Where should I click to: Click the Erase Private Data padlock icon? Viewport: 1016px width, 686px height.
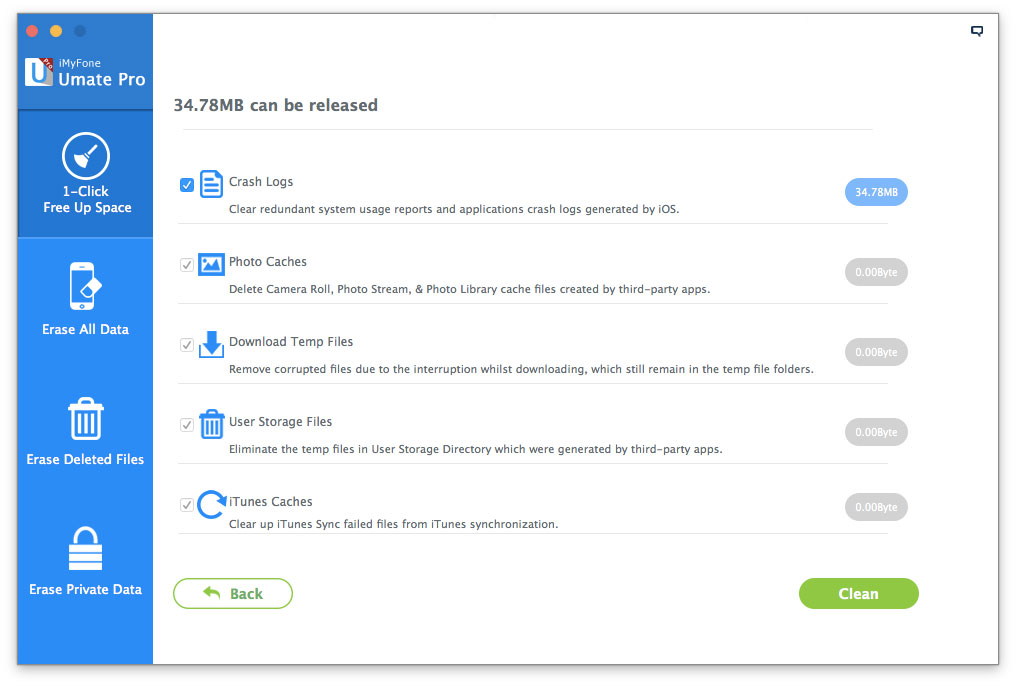85,549
